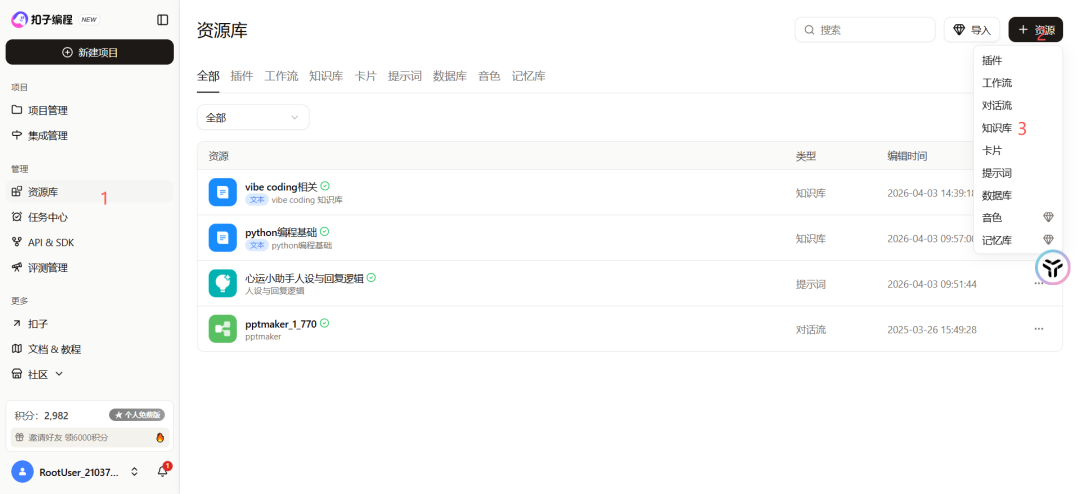Select 提示词 in the dropdown menu
Screen dimensions: 1080x494
coord(1018,173)
